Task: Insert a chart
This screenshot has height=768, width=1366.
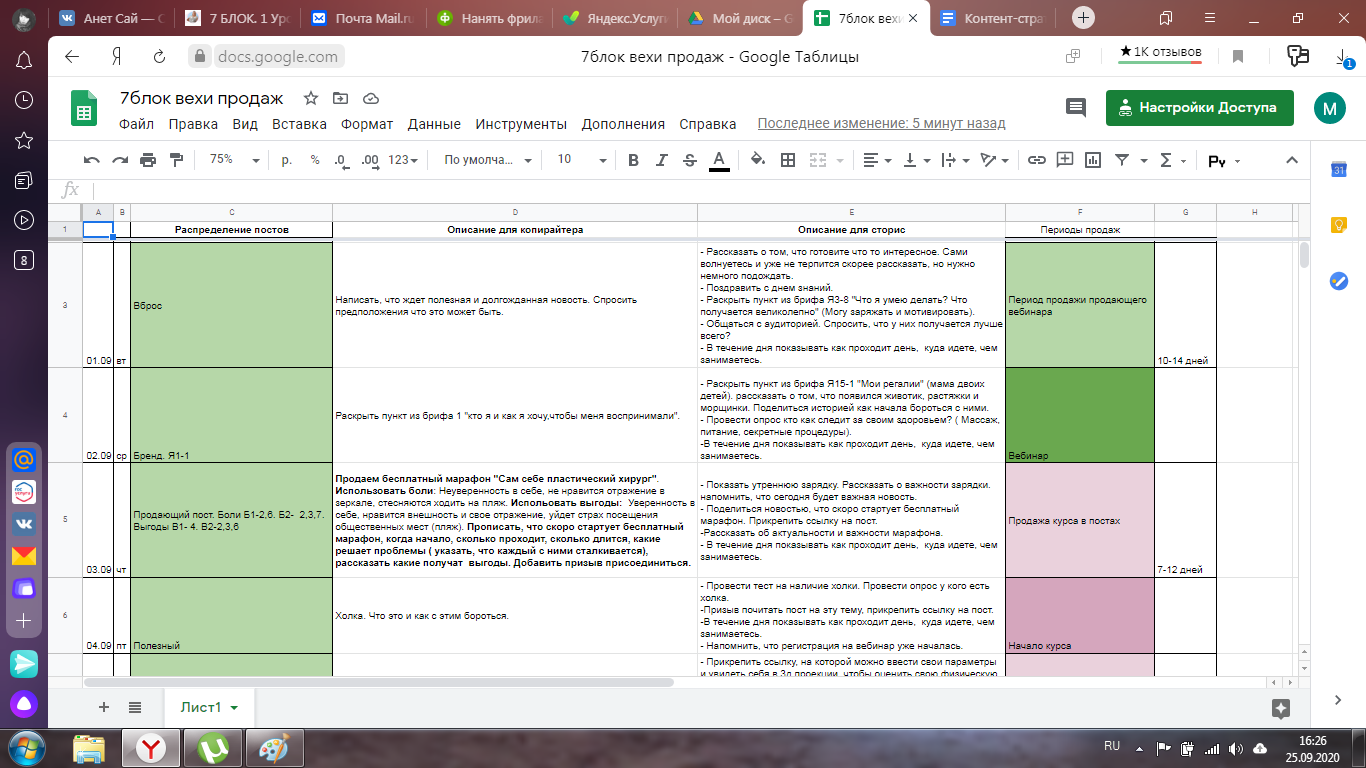Action: (1093, 160)
